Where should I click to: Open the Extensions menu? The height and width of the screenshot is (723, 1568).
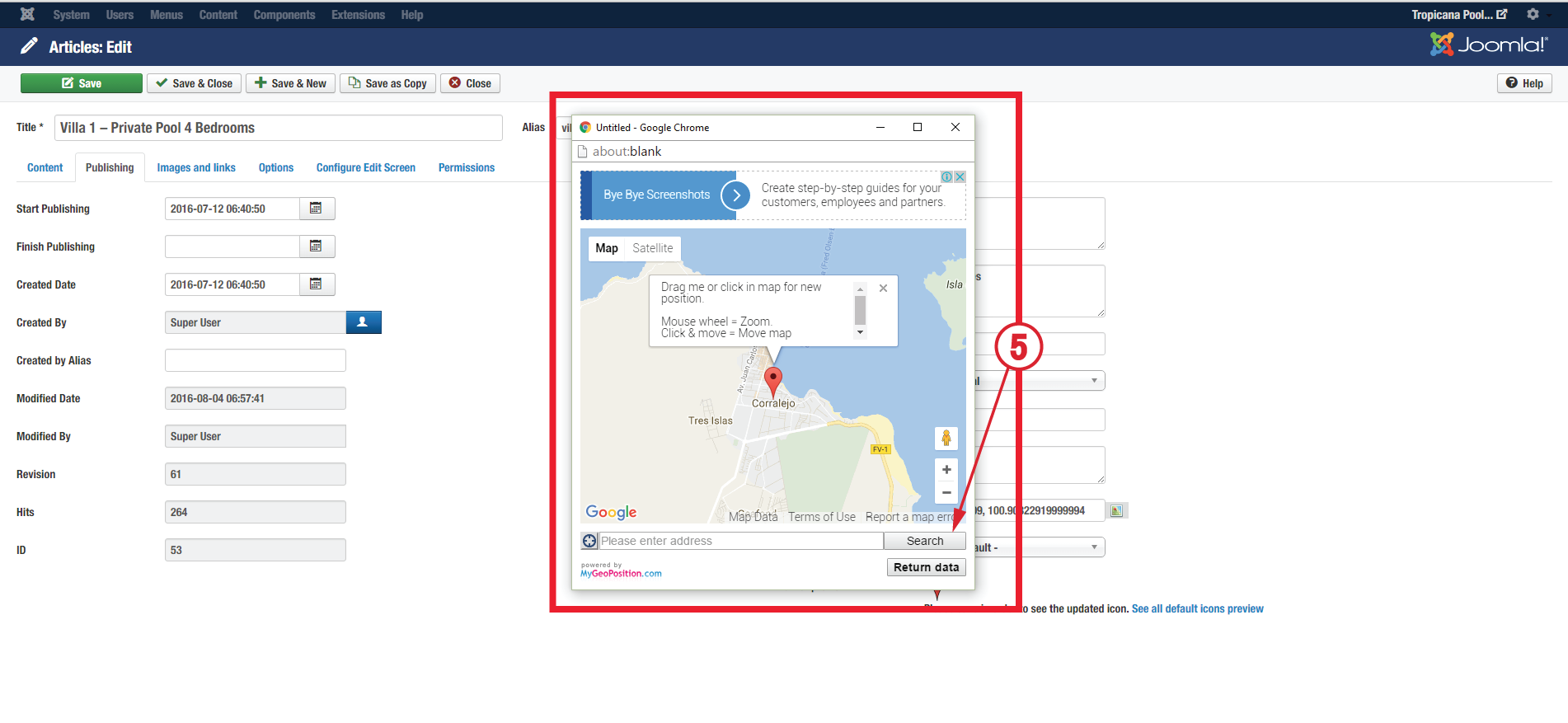point(358,15)
